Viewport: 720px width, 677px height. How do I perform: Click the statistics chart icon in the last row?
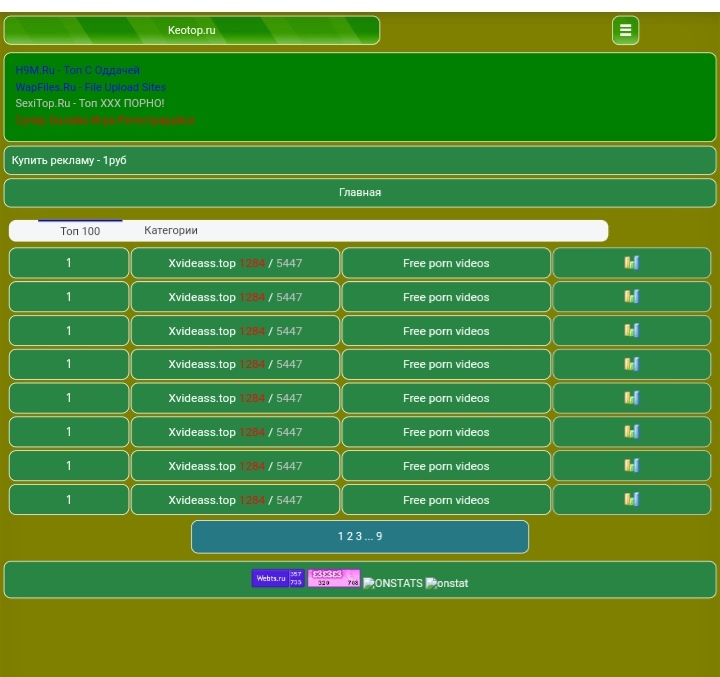(631, 499)
